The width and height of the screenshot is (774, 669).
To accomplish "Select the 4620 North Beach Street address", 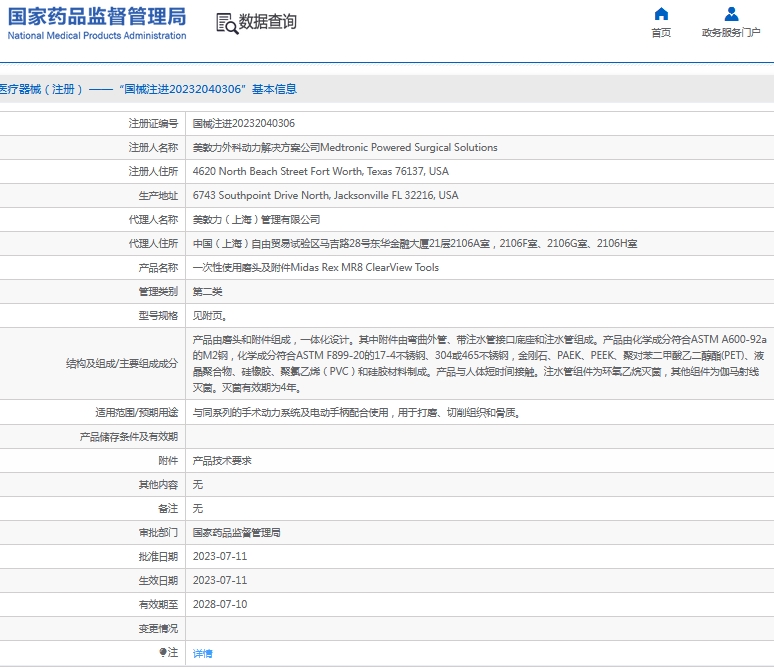I will 321,171.
